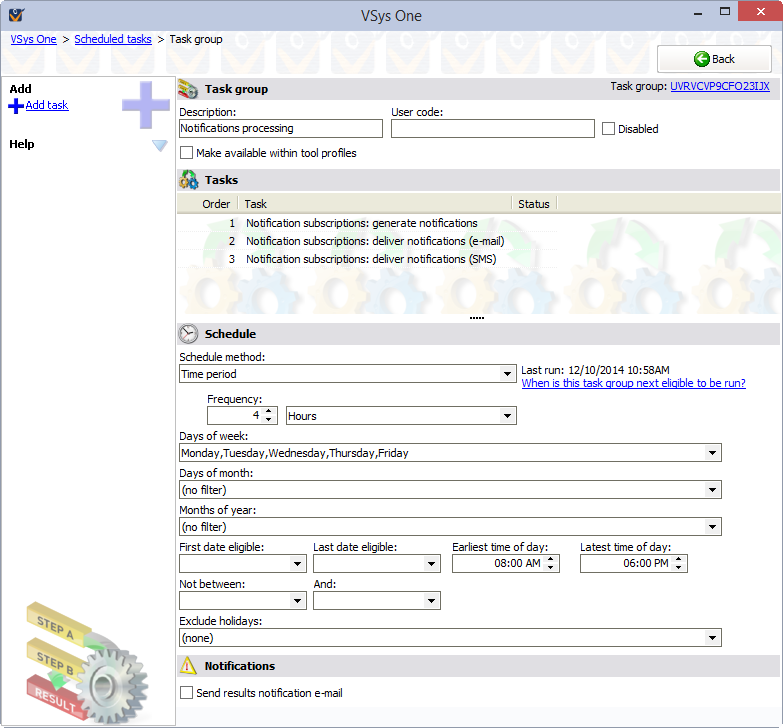This screenshot has height=728, width=783.
Task: Click the Last run 12/10/2014 10:58AM text
Action: 595,370
